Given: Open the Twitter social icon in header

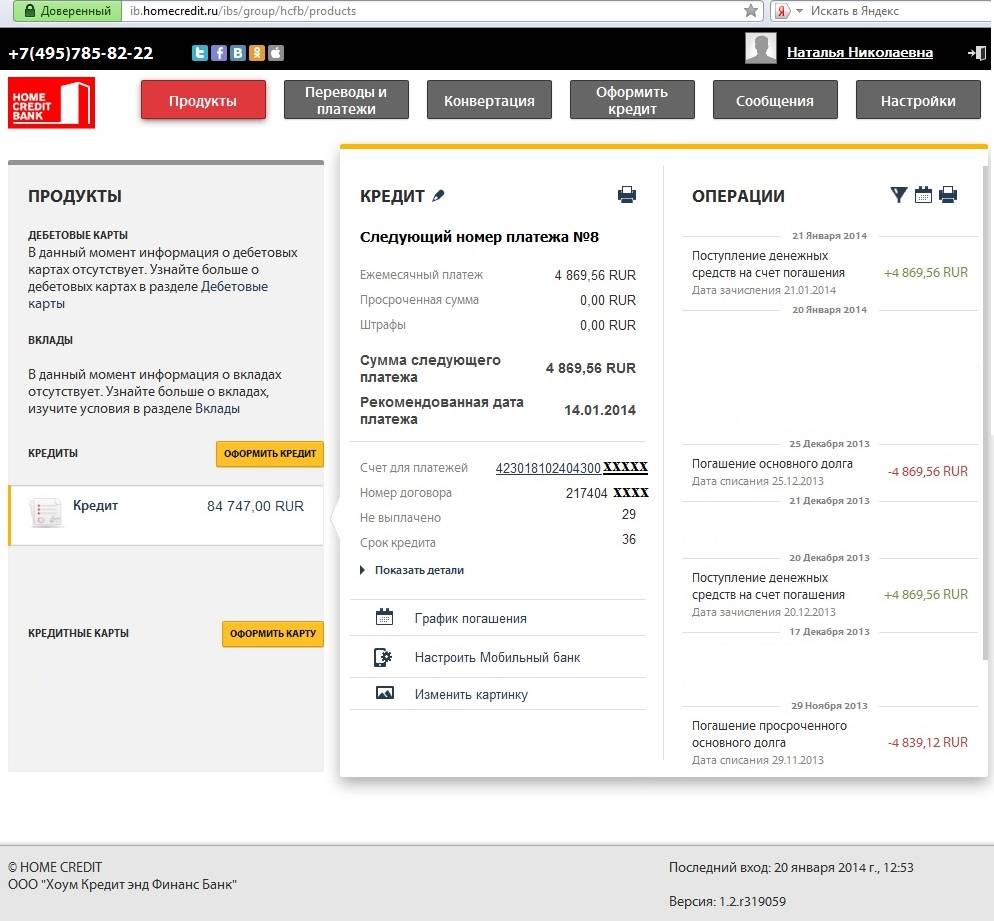Looking at the screenshot, I should (x=200, y=53).
